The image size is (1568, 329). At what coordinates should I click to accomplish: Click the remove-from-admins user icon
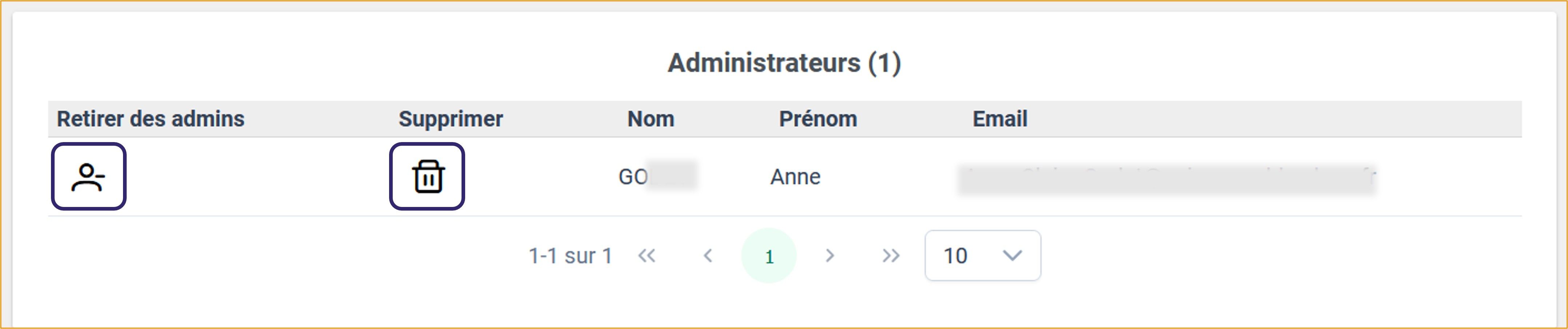click(88, 177)
